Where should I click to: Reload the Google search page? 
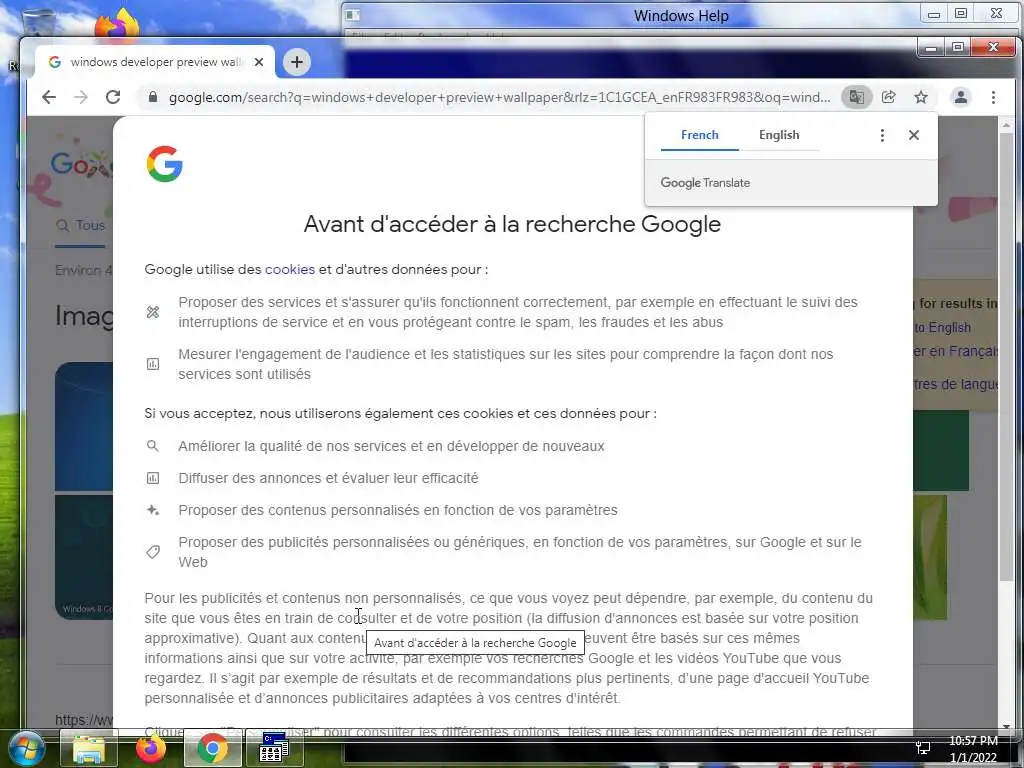[x=113, y=97]
